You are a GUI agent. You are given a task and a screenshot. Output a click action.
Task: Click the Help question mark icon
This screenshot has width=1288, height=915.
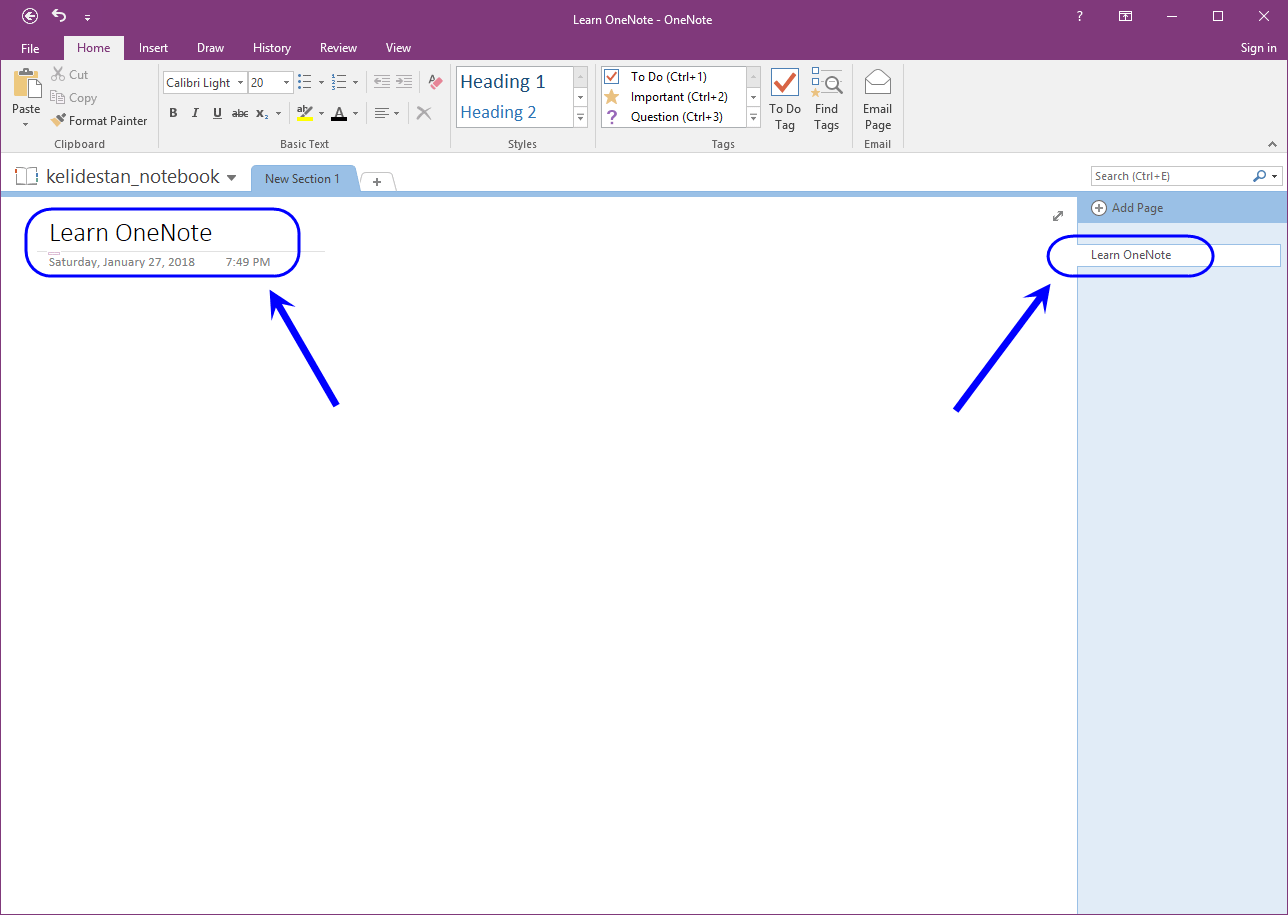(1079, 16)
